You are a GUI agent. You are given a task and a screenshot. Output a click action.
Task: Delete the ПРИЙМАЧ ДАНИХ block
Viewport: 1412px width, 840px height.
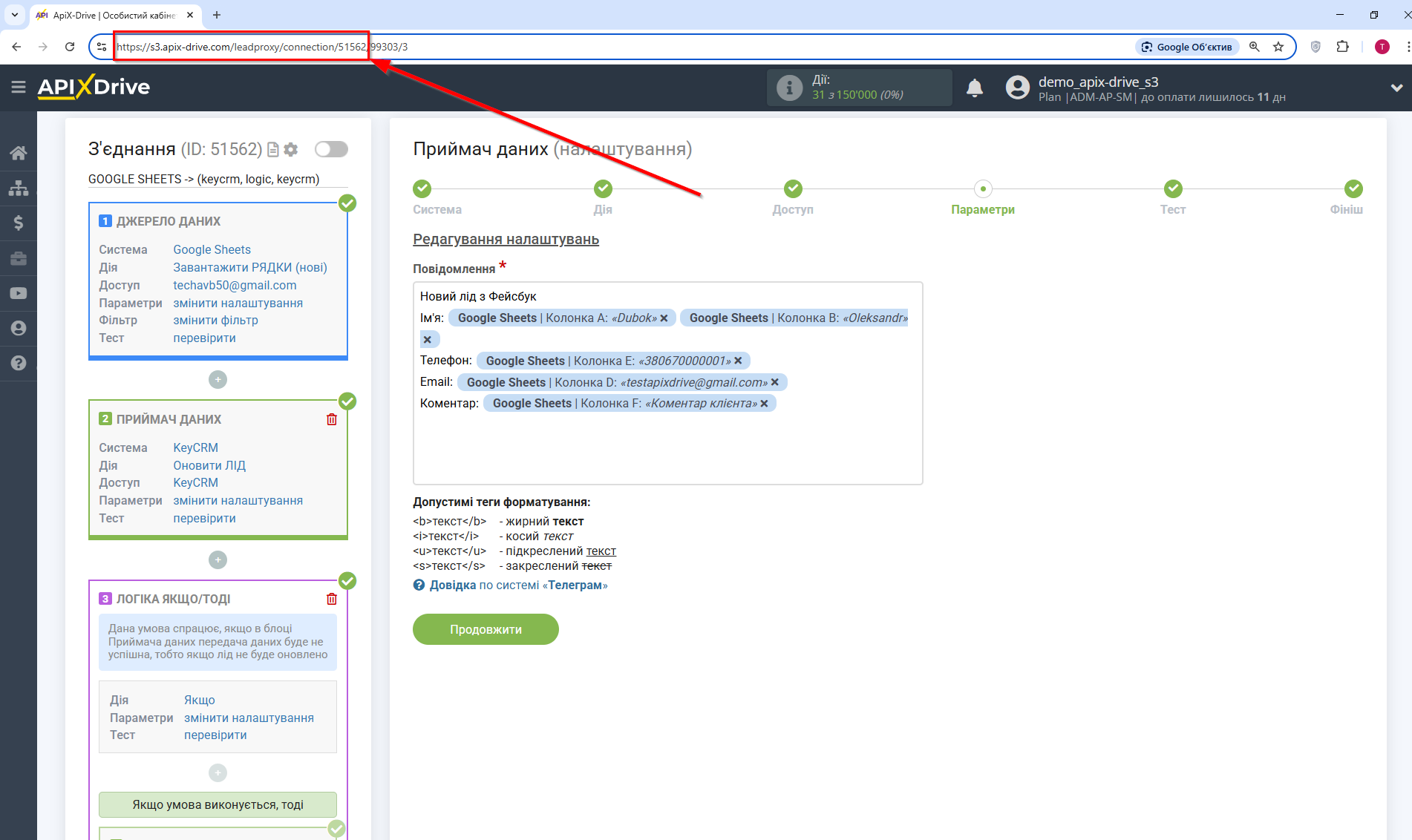tap(332, 419)
